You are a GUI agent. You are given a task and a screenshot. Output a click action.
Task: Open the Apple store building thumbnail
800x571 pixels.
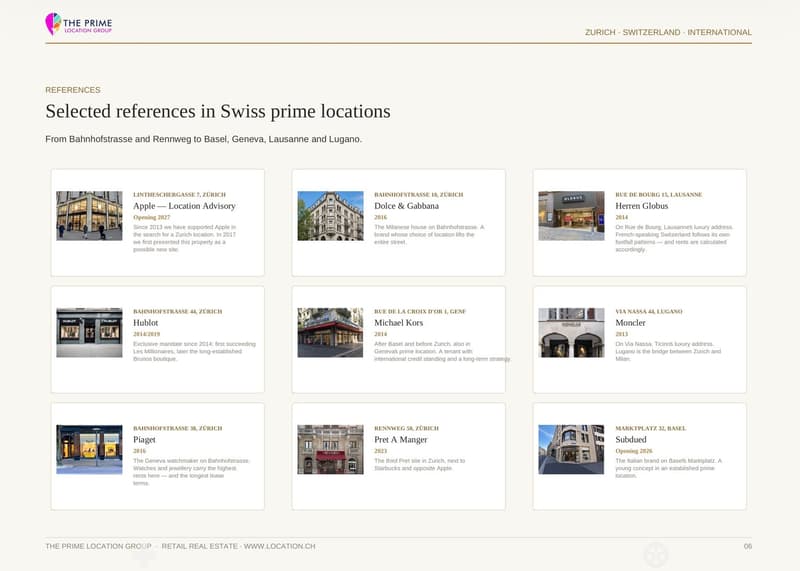tap(89, 215)
